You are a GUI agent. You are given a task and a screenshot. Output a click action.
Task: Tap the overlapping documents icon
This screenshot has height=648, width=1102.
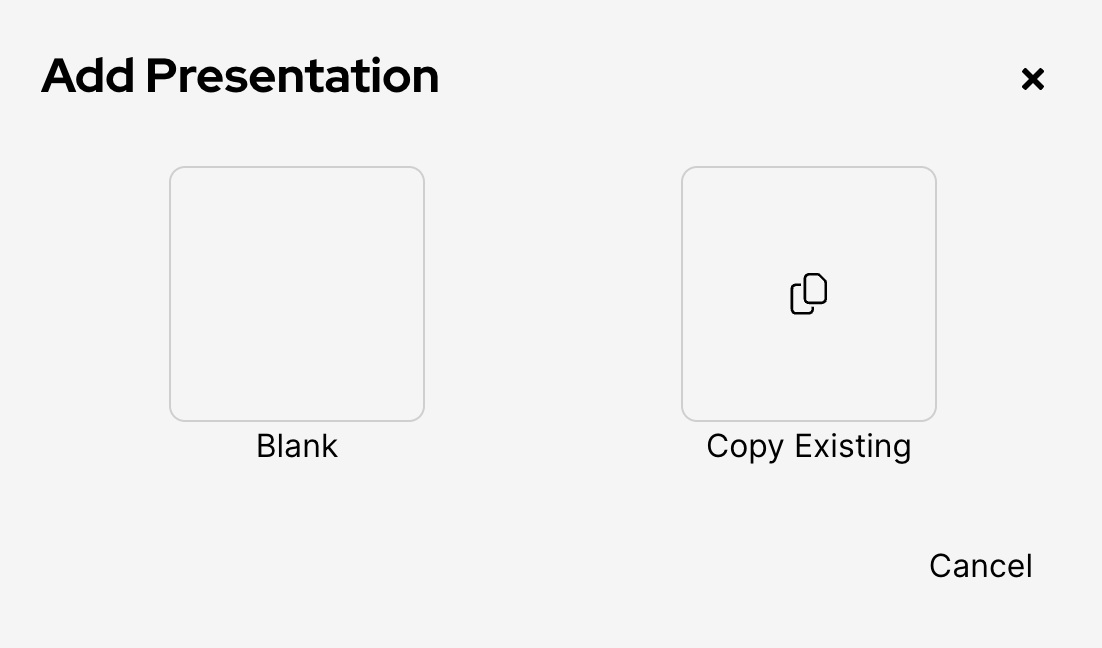tap(808, 294)
